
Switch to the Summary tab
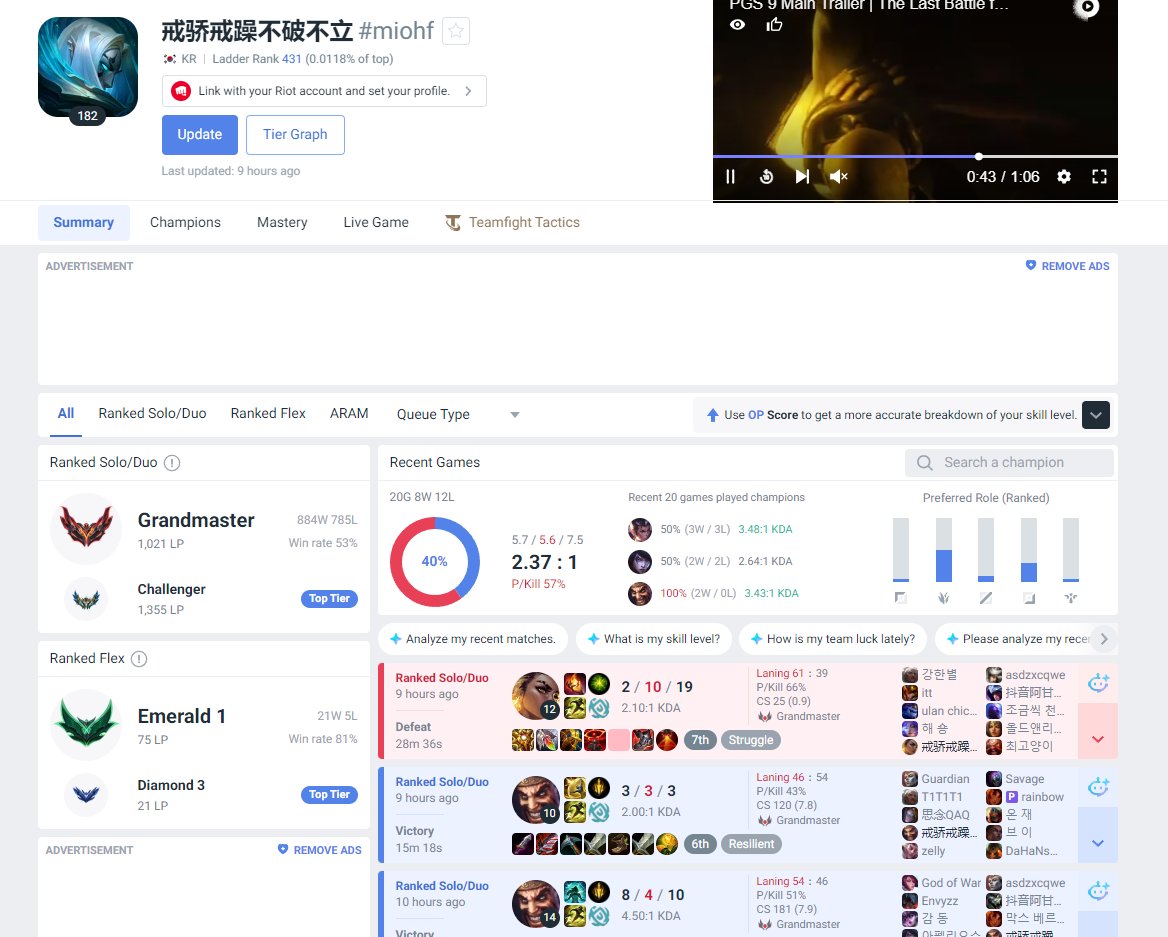83,223
